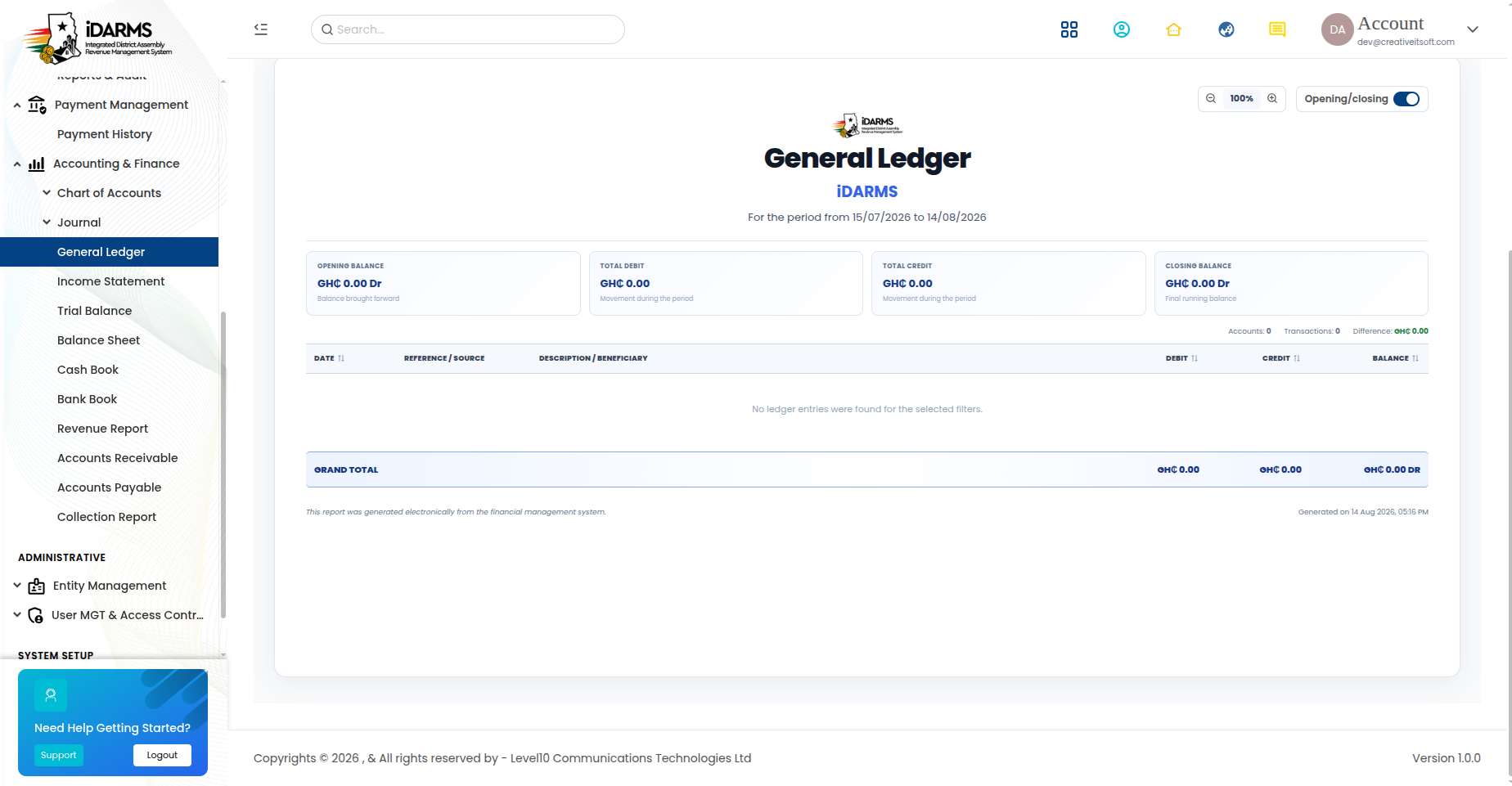Collapse the sidebar with the menu toggle icon

(x=261, y=29)
